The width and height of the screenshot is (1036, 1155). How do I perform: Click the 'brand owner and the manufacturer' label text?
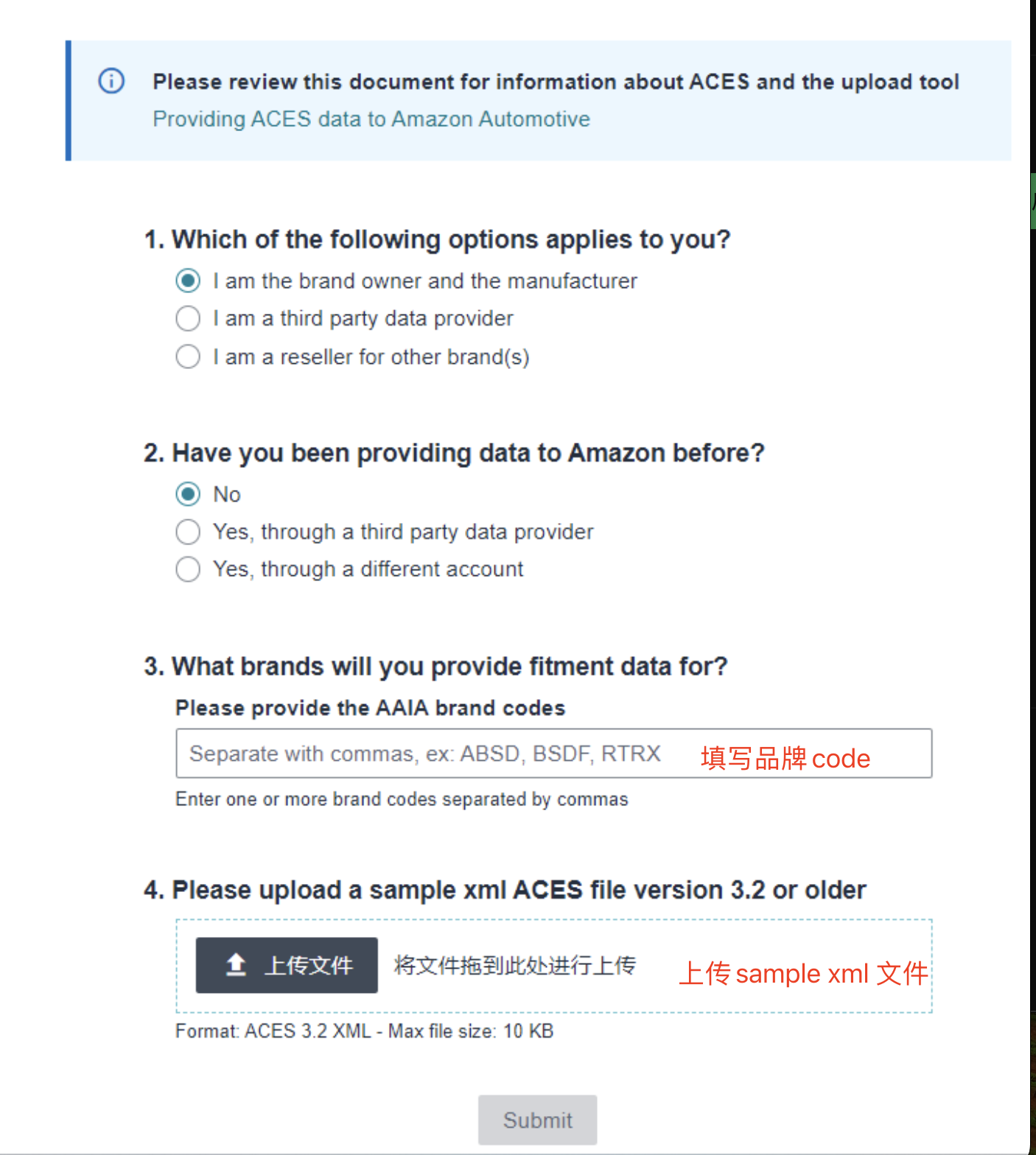(x=424, y=281)
